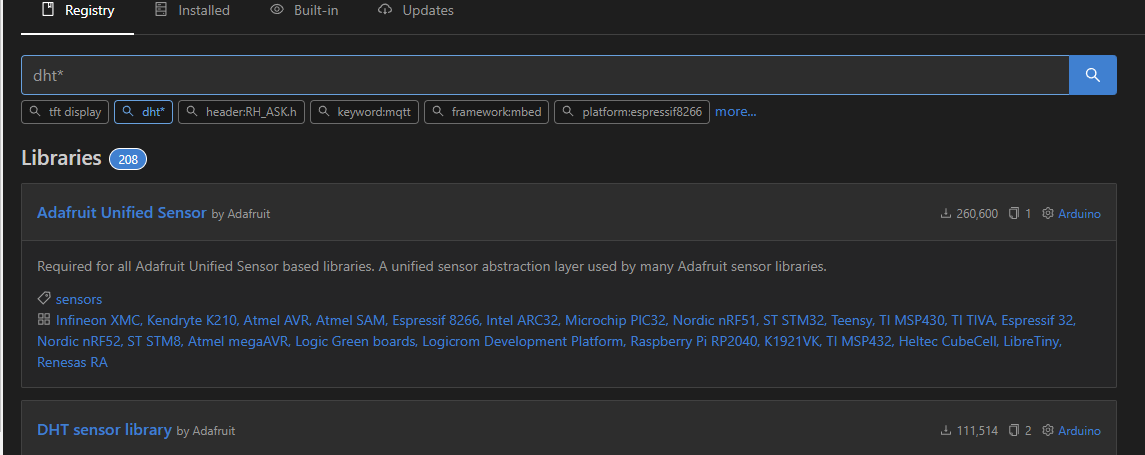The image size is (1145, 455).
Task: Open the Espressif 8266 platform link
Action: 436,321
